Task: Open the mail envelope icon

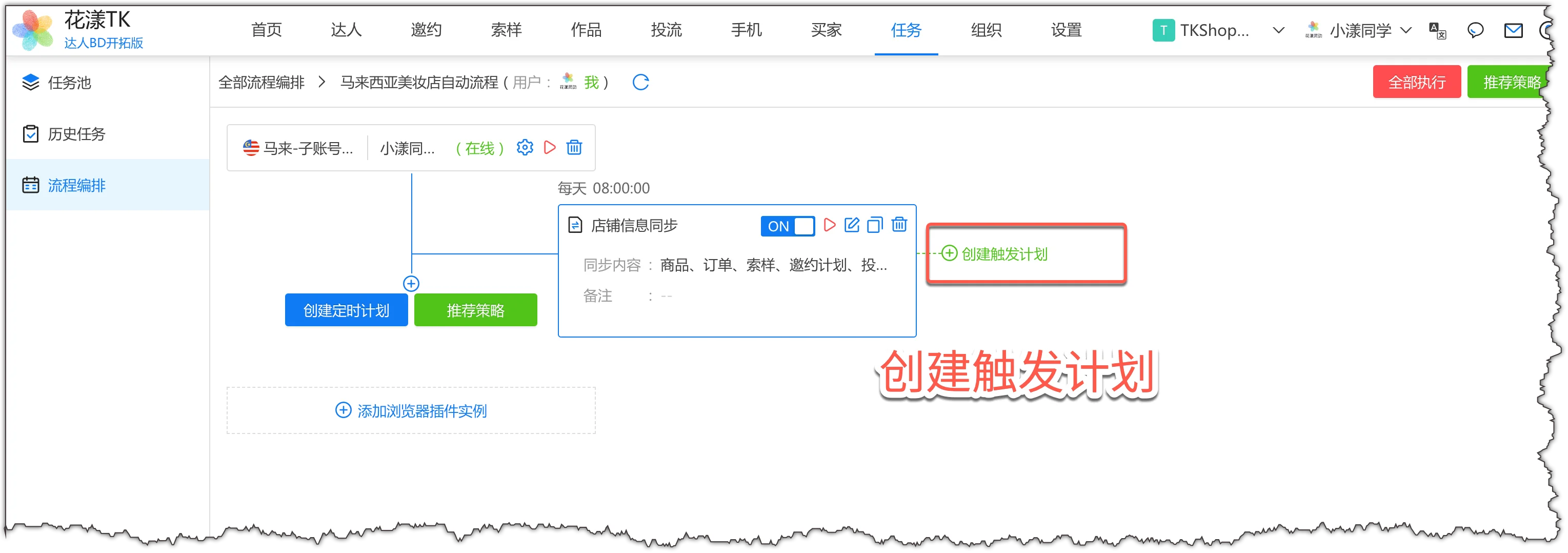Action: (1513, 30)
